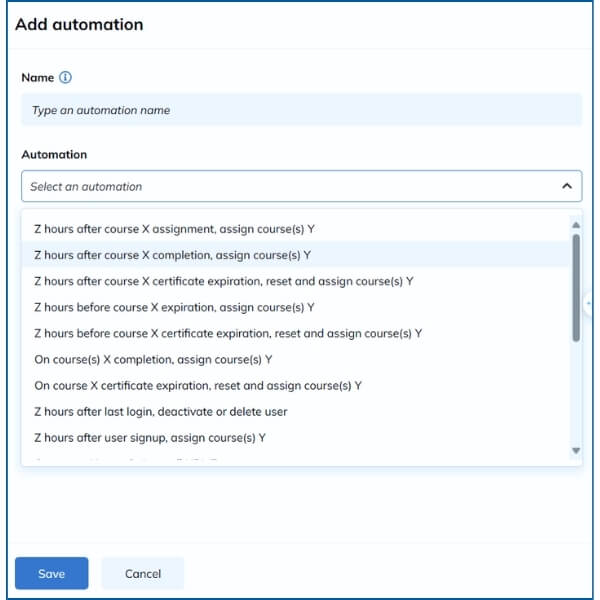This screenshot has height=600, width=600.
Task: Select 'Z hours before course X expiration' option
Action: (174, 307)
